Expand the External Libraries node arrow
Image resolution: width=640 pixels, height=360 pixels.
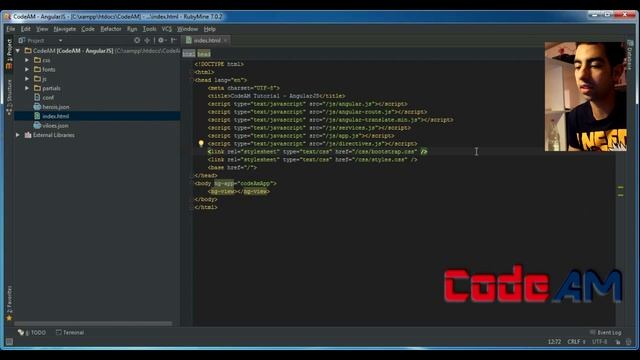coord(18,135)
